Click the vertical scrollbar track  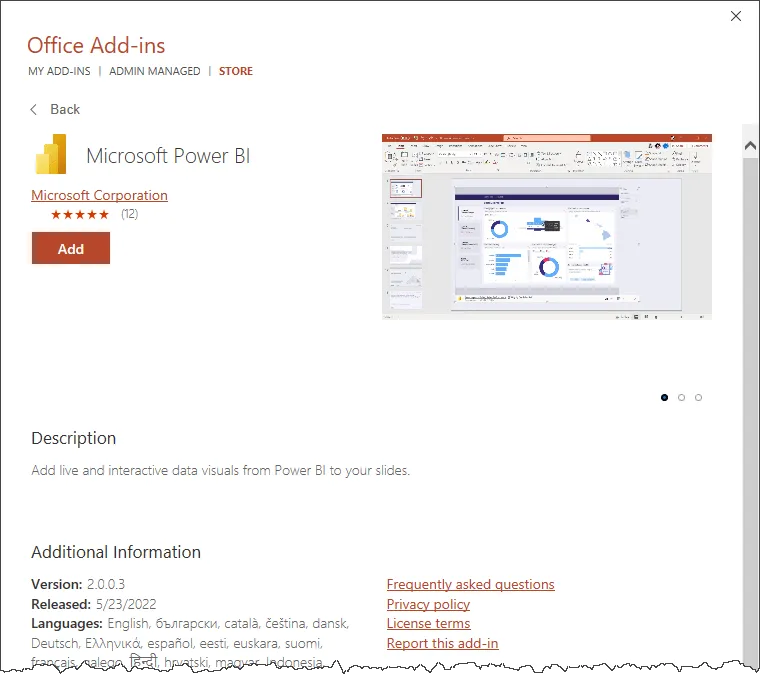[750, 400]
